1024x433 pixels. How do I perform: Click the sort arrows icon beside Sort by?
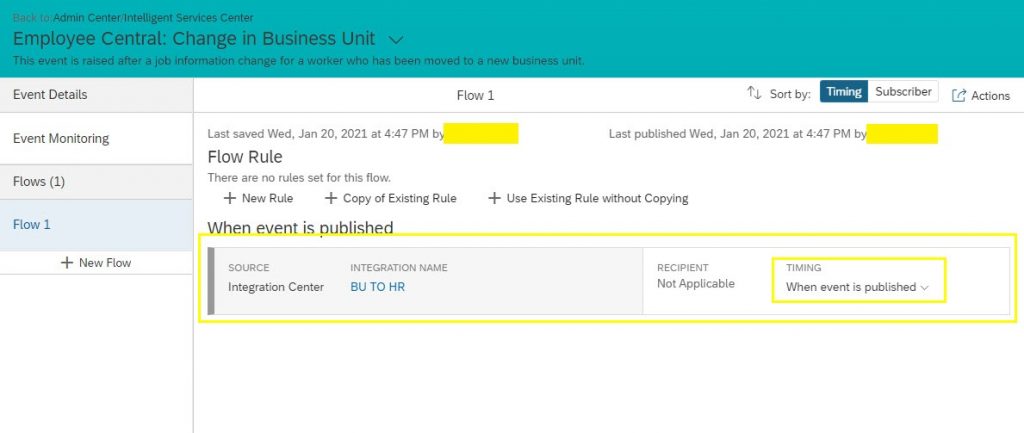pyautogui.click(x=754, y=93)
